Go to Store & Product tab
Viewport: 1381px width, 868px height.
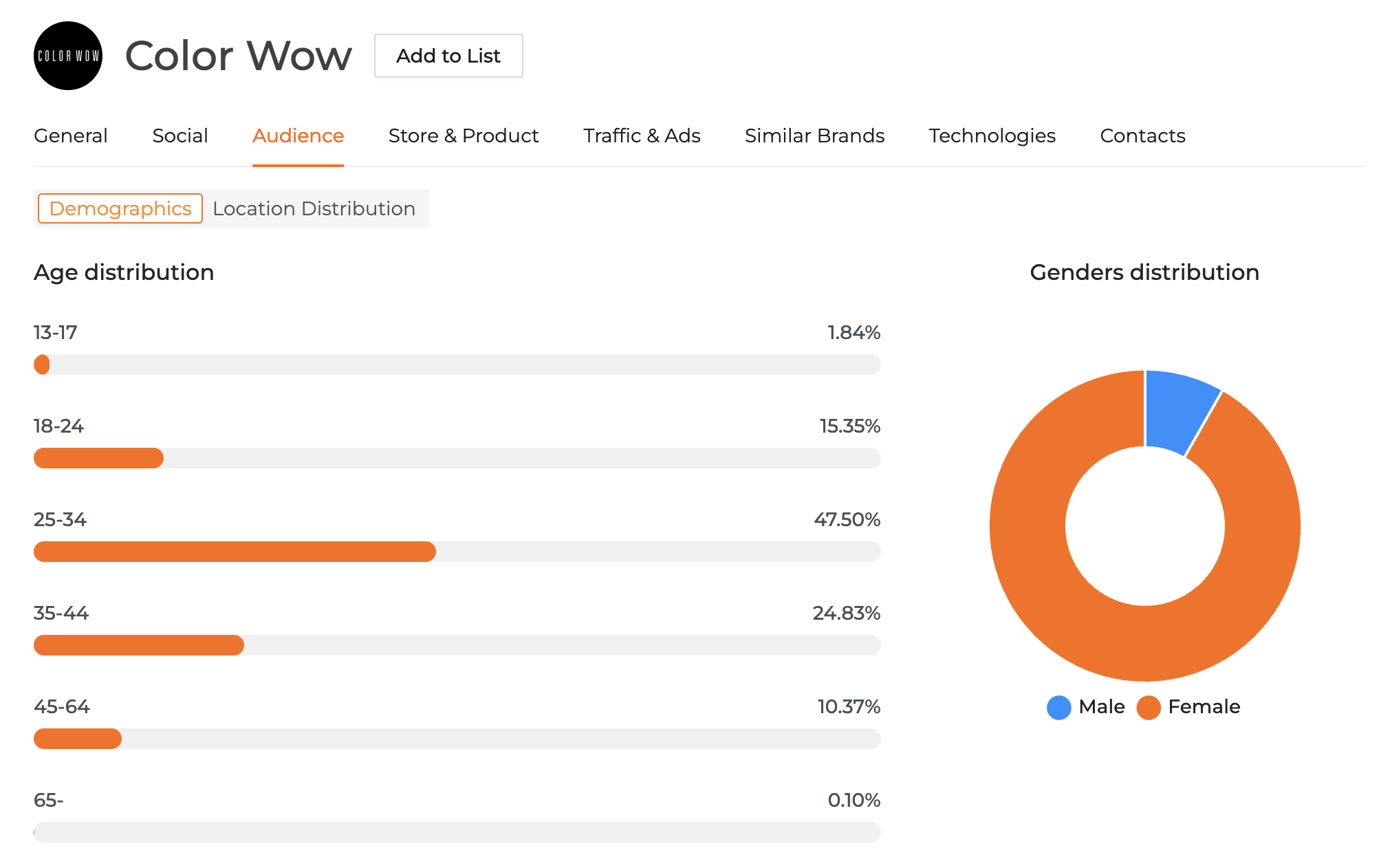coord(463,135)
